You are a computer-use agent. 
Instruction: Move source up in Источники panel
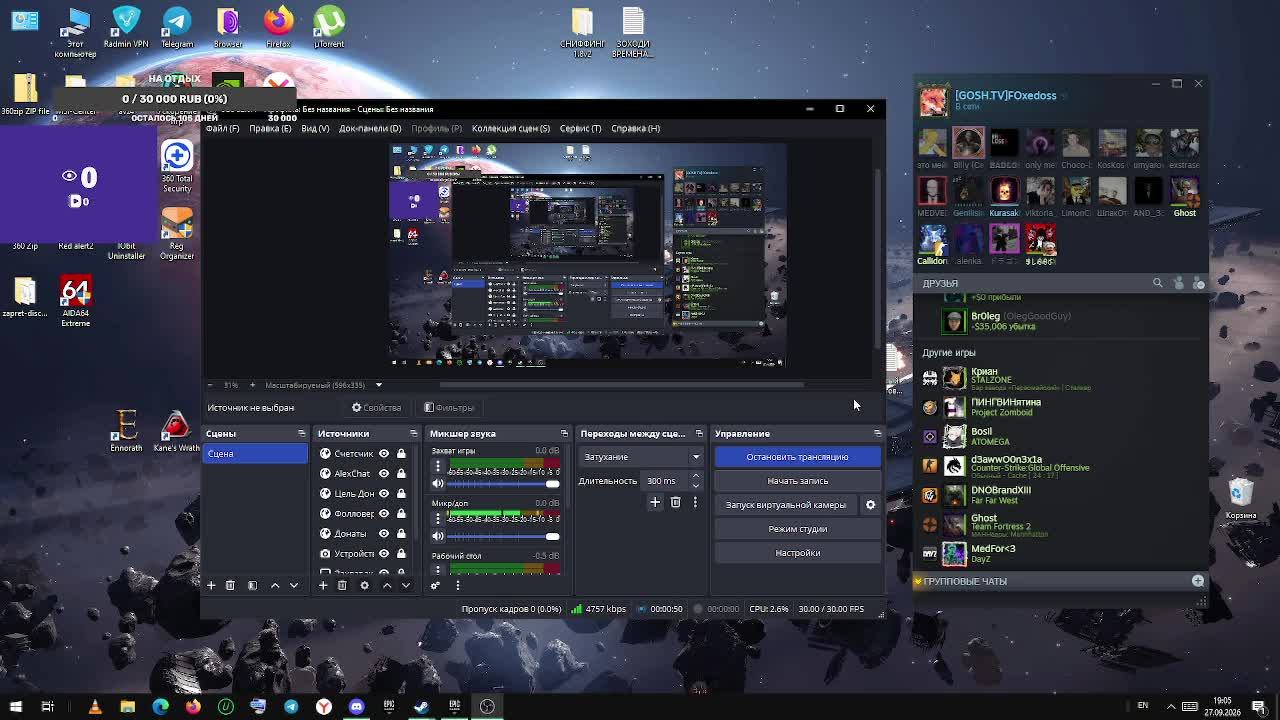click(x=387, y=585)
